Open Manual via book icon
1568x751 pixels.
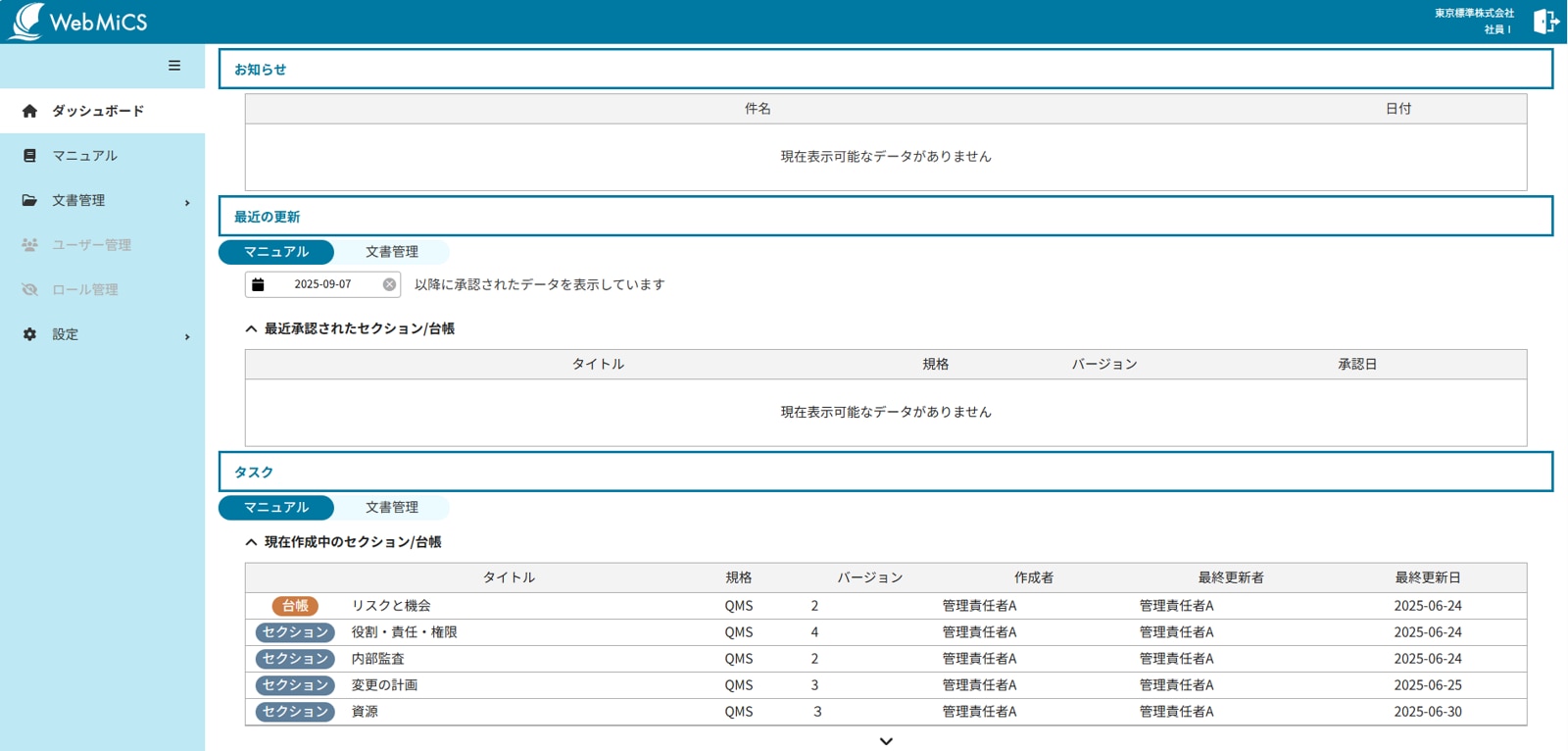[x=29, y=156]
